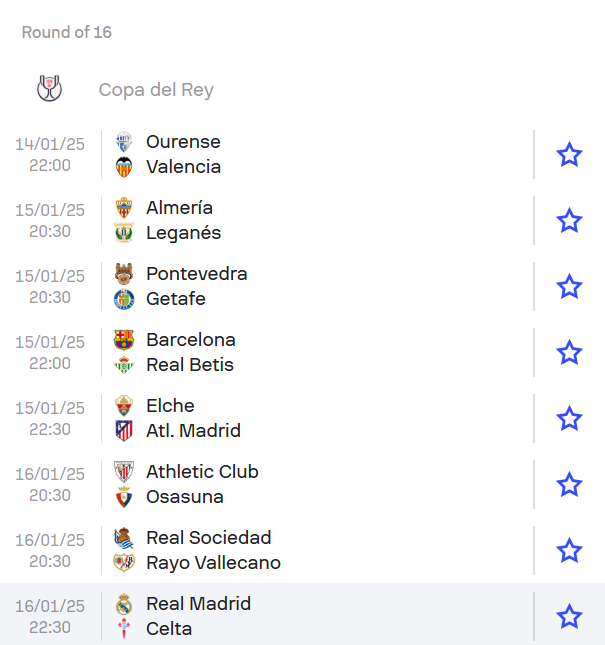
Task: Click the Barcelona club crest
Action: click(124, 340)
